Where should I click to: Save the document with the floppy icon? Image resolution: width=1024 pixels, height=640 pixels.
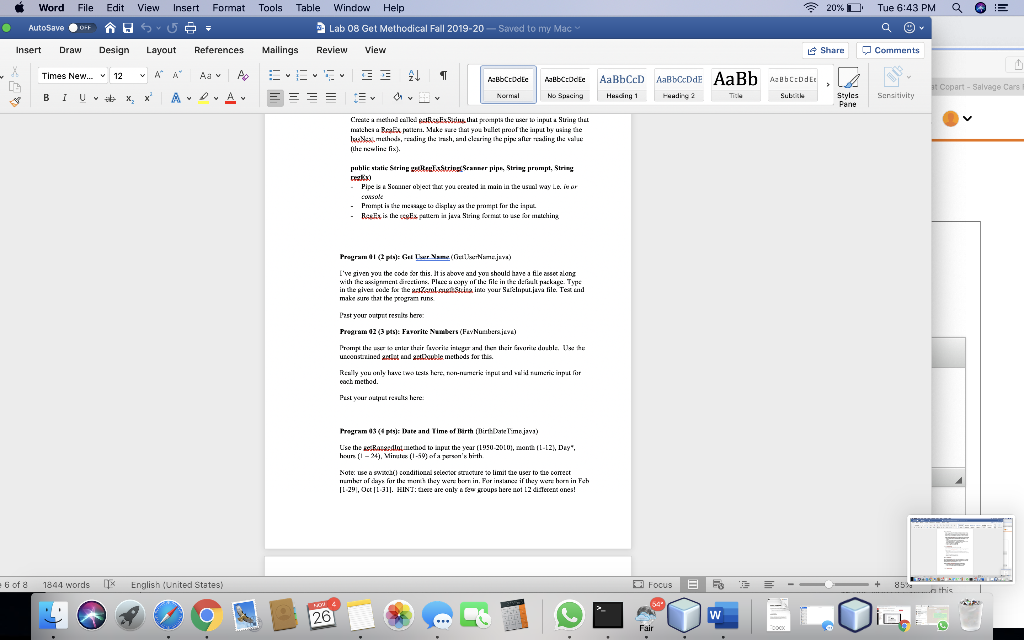128,28
